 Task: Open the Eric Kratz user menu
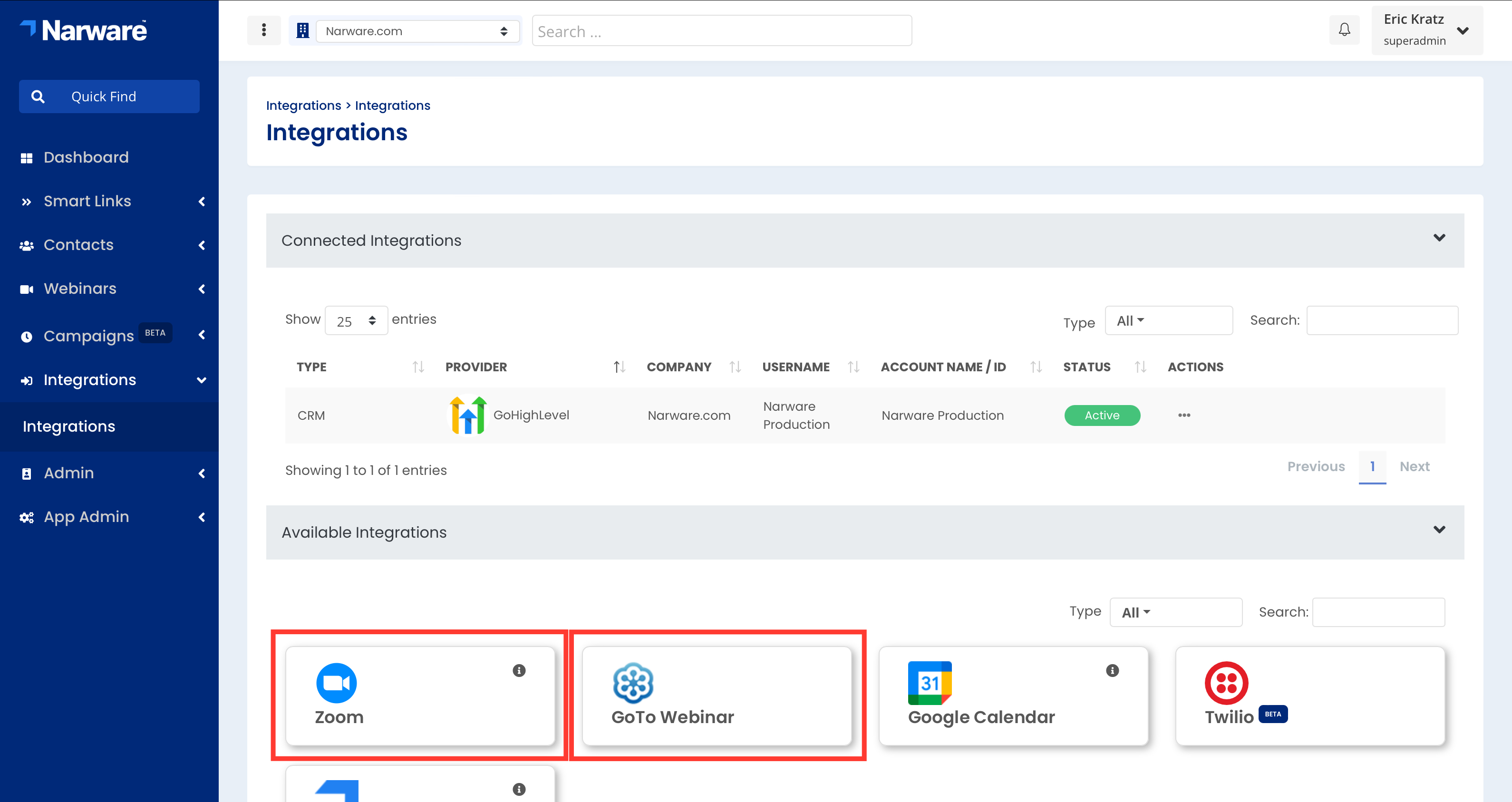point(1427,30)
